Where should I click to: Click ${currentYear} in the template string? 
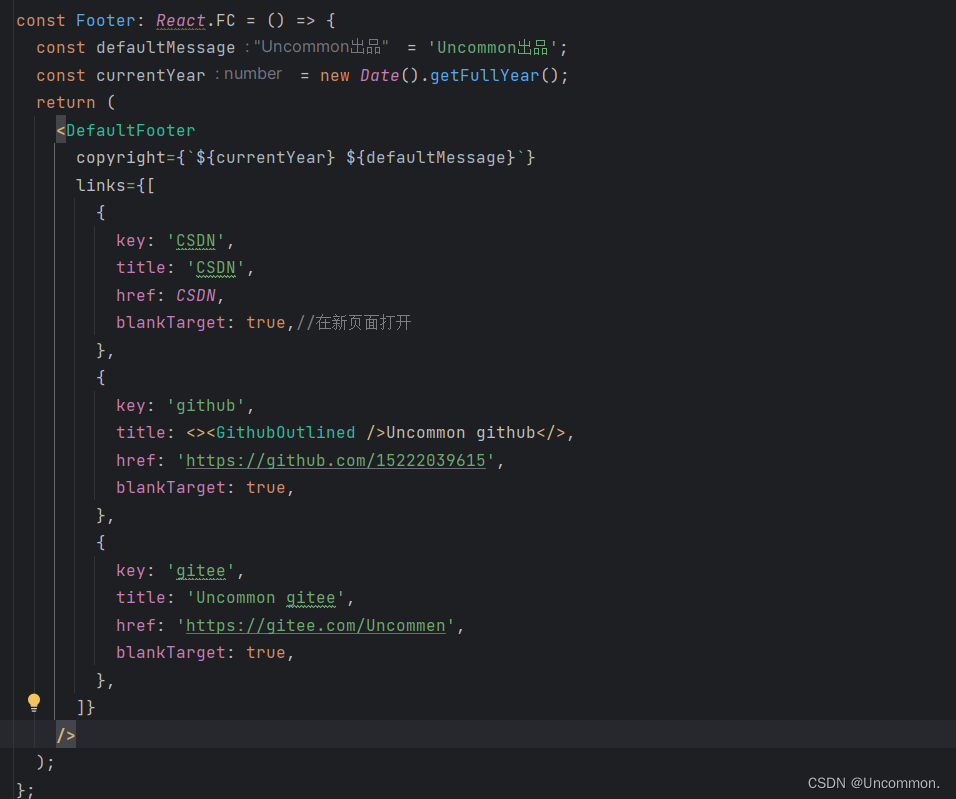click(x=266, y=158)
